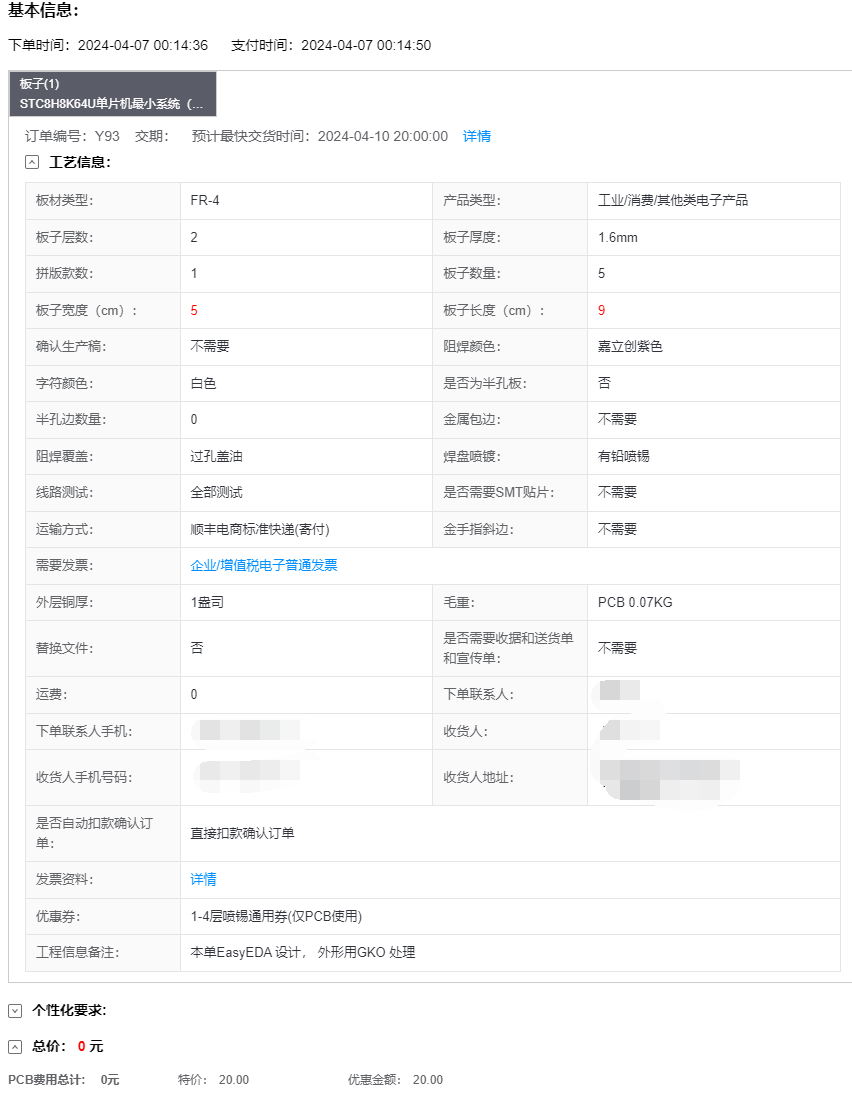Open the 板子(1) STC8H8K64U tab
Viewport: 852px width, 1096px height.
pyautogui.click(x=113, y=94)
